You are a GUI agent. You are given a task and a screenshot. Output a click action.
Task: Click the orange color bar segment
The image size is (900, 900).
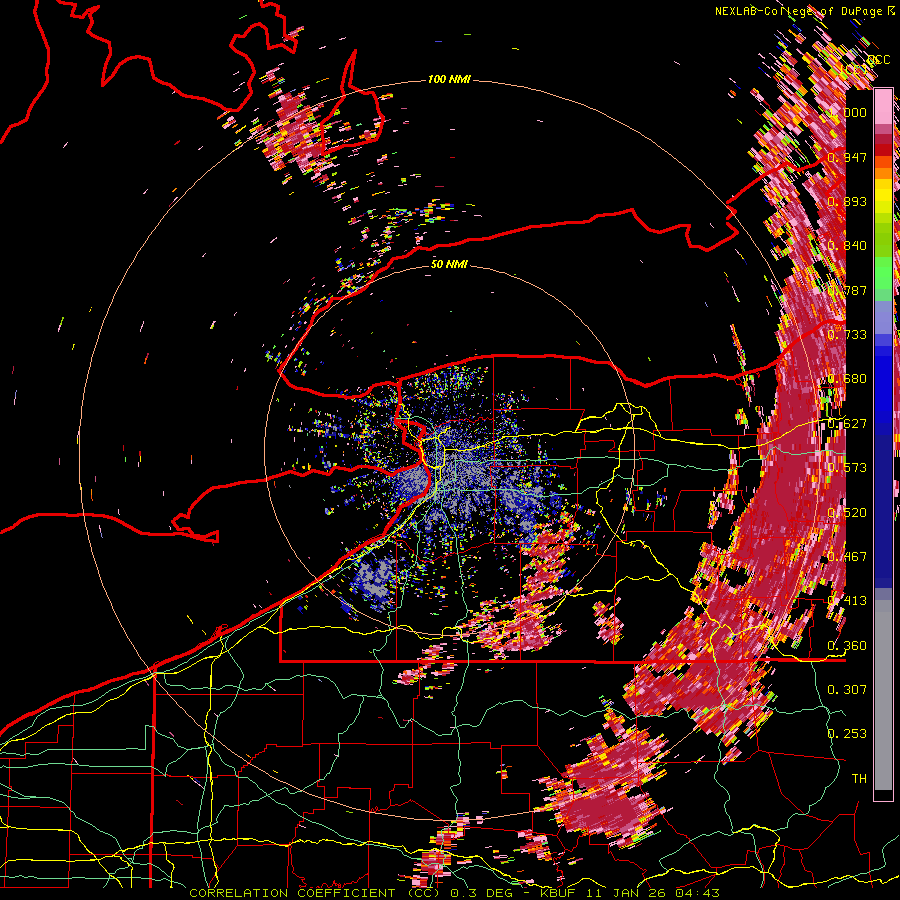[x=883, y=172]
